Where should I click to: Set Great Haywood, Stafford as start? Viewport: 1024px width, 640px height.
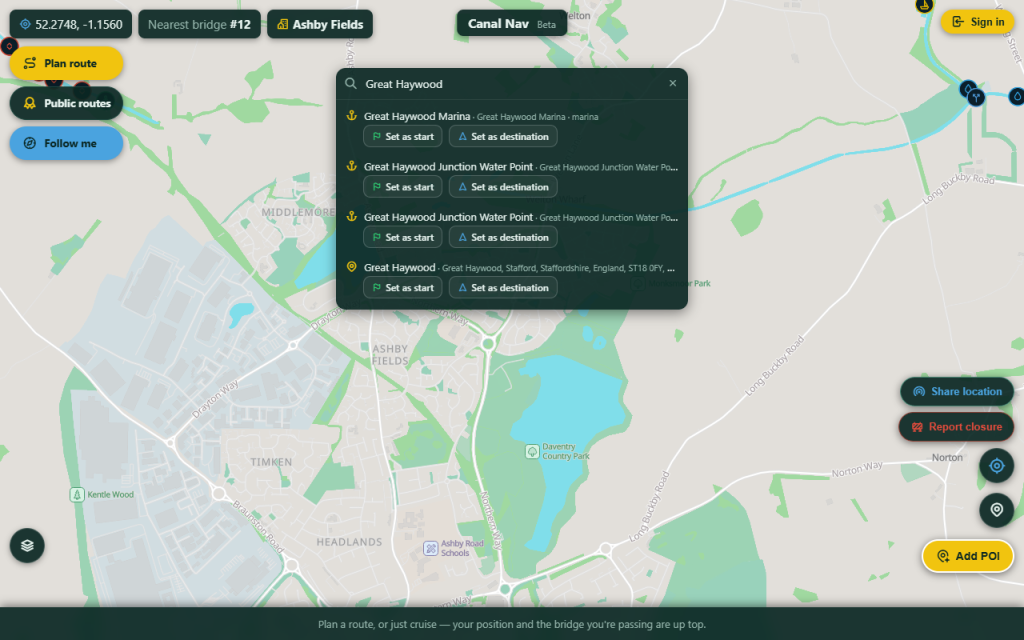[x=403, y=287]
